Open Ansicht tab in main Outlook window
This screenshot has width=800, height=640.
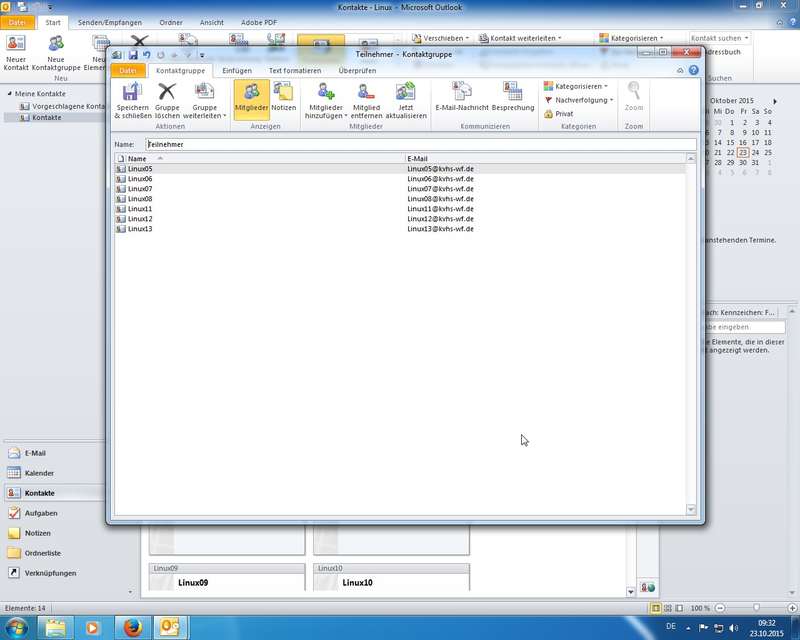pyautogui.click(x=212, y=22)
